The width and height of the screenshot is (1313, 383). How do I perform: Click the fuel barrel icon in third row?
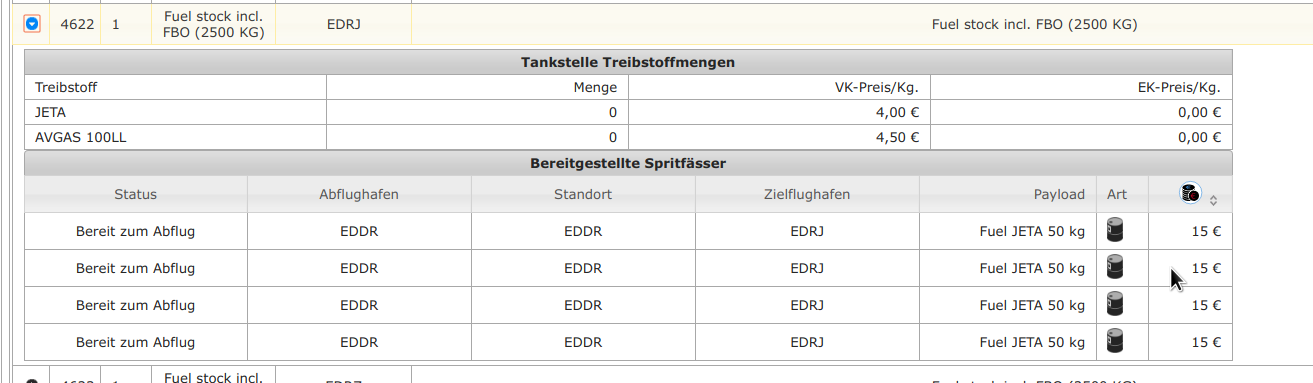point(1116,305)
